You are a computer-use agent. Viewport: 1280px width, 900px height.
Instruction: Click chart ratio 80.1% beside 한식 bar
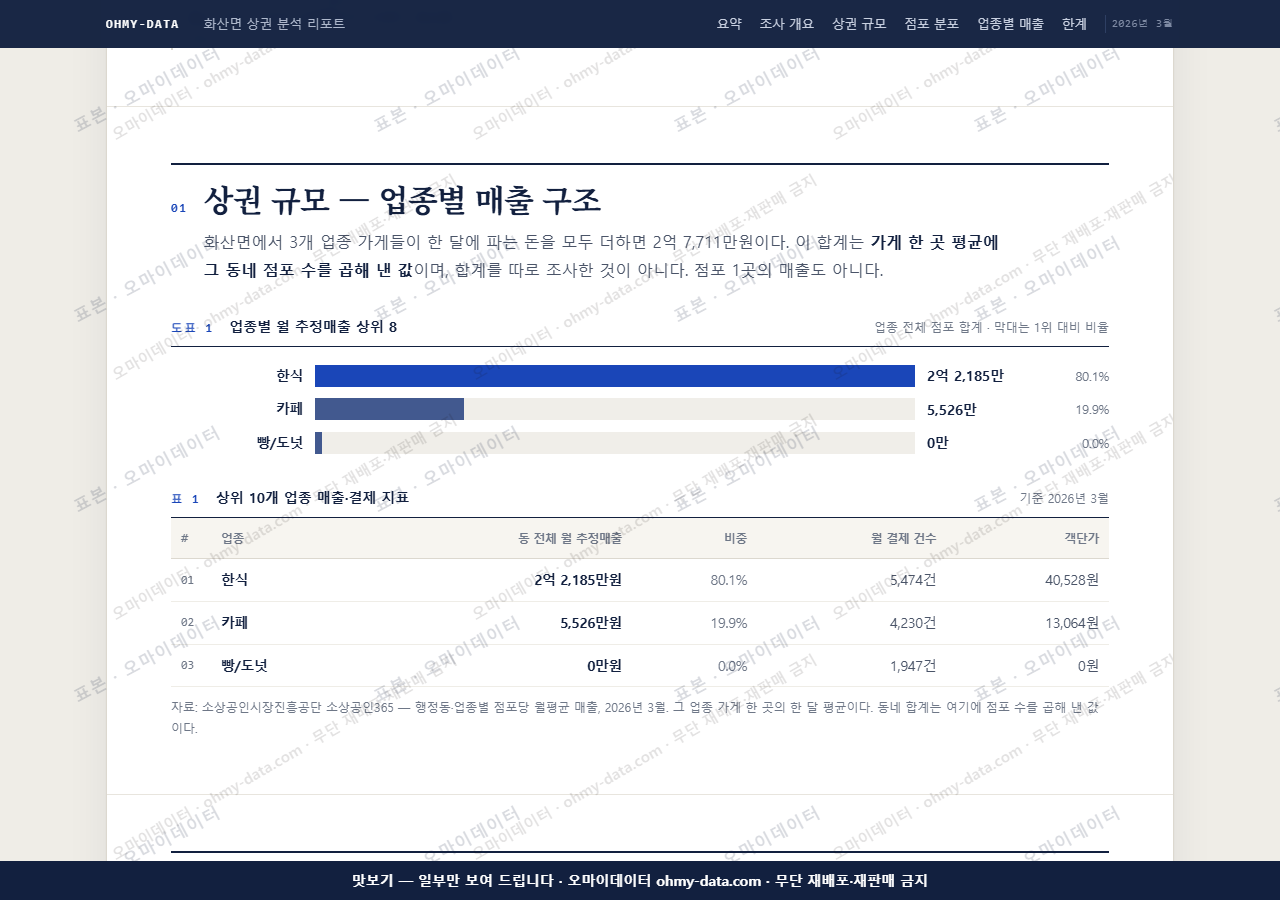(1092, 377)
